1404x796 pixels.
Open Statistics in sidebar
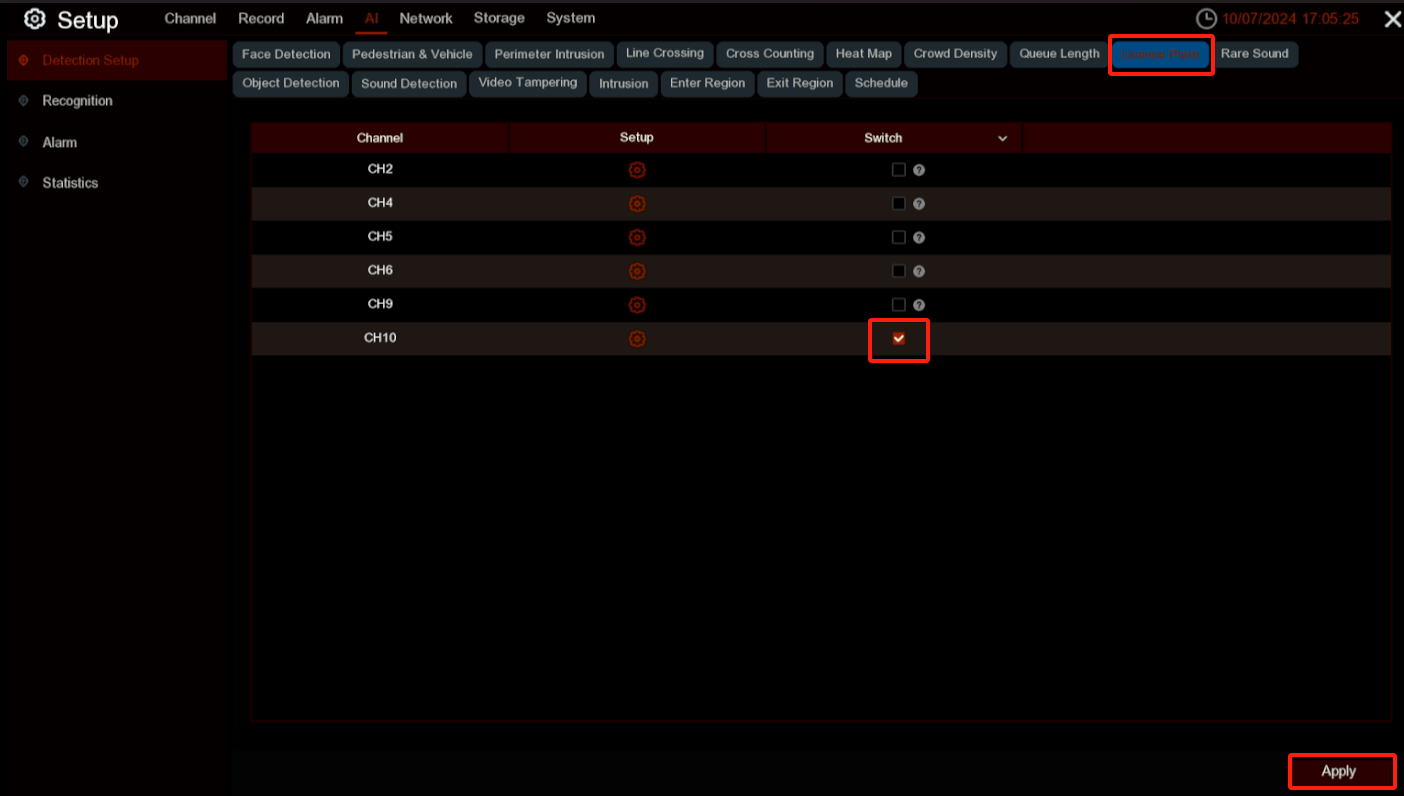pos(70,183)
